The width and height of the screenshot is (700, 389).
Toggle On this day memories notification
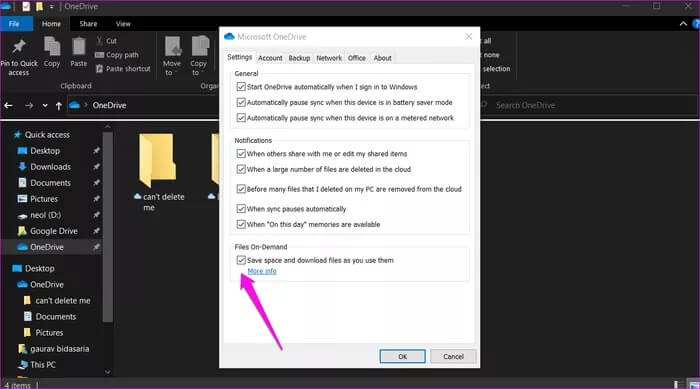pos(241,224)
